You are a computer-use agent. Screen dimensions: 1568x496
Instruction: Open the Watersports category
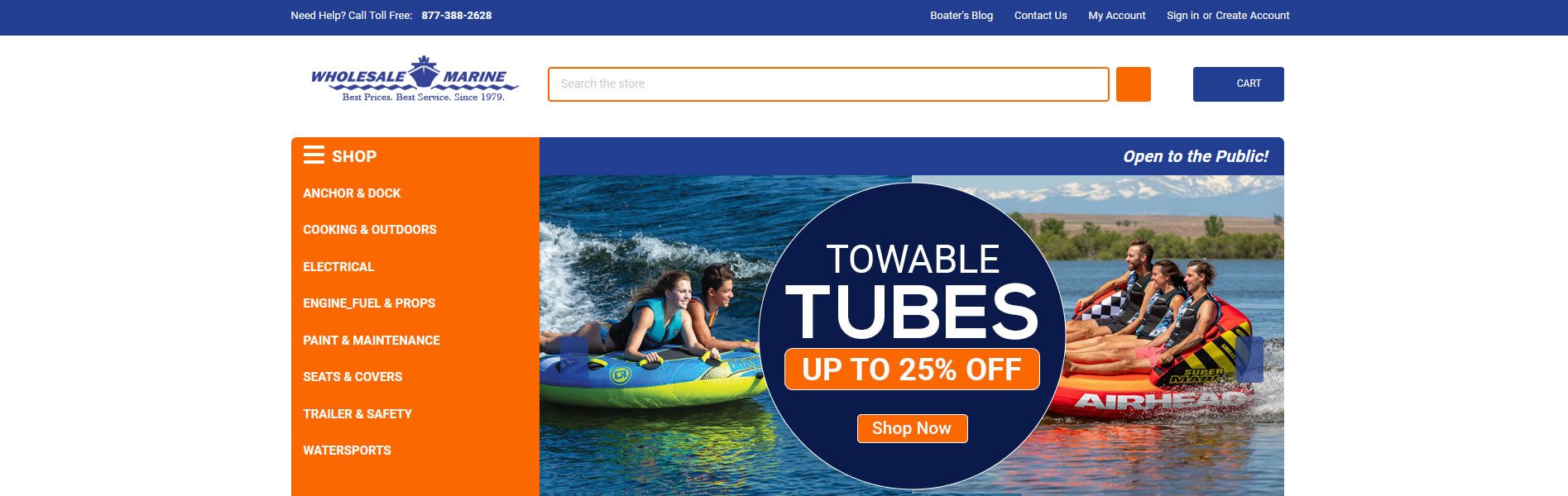pyautogui.click(x=347, y=451)
